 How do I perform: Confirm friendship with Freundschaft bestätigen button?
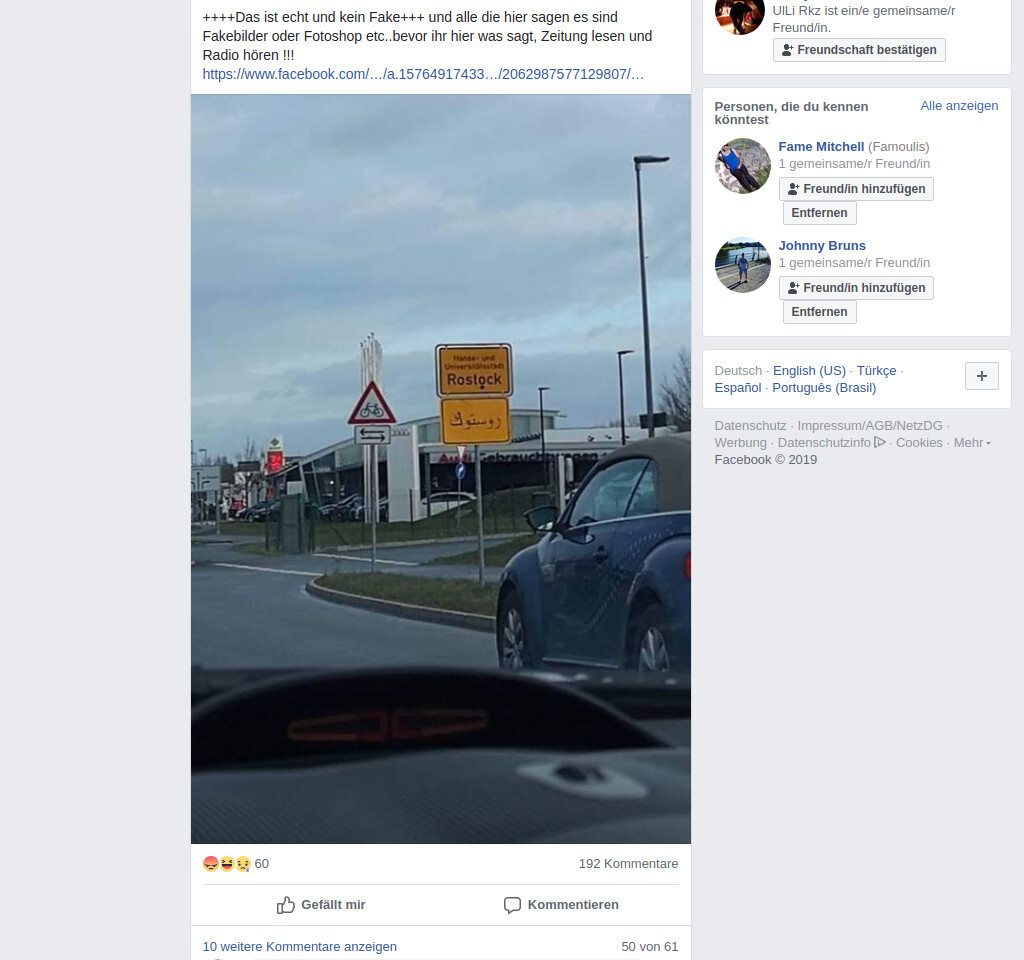859,50
